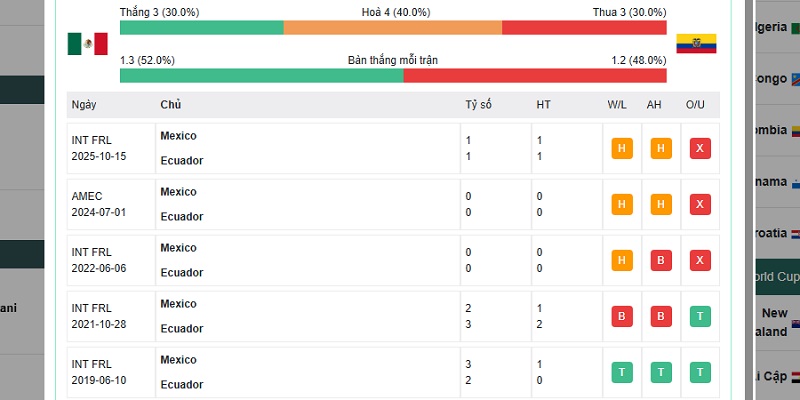Open the Ecuador team in the AMEC 2024-07-01 match

pyautogui.click(x=182, y=216)
